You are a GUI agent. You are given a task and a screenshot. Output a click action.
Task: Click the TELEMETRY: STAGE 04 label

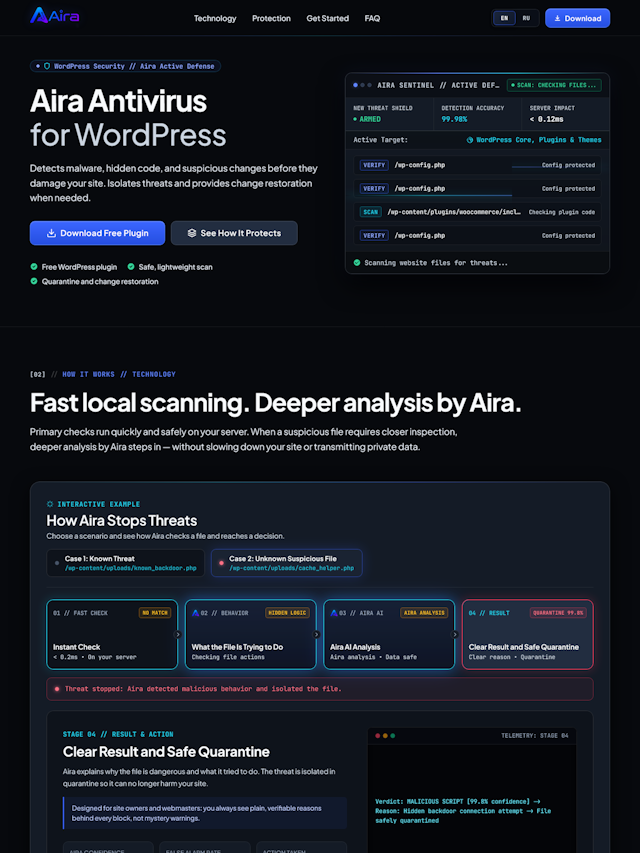coord(534,735)
